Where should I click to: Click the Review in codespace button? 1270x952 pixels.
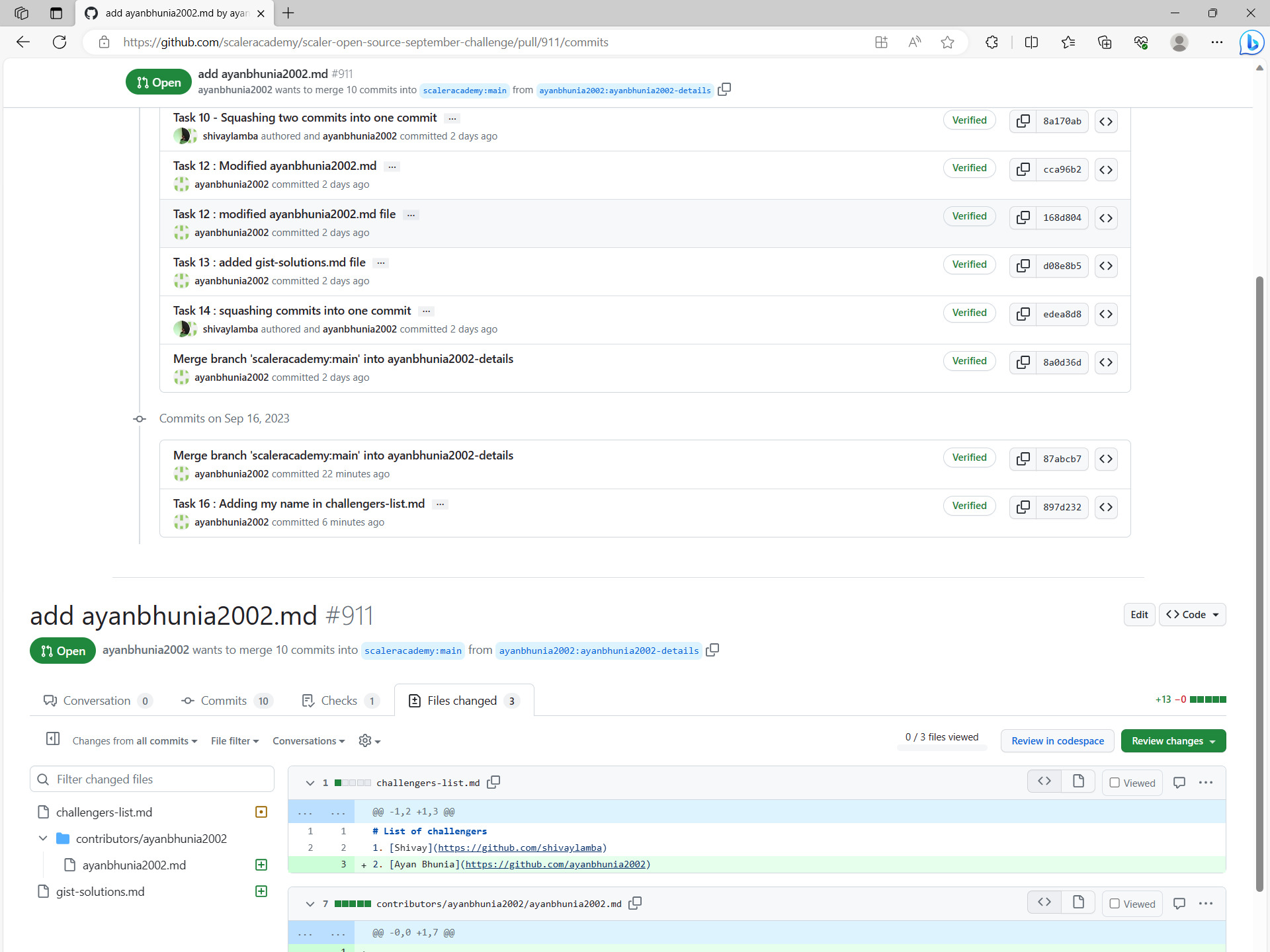1056,740
